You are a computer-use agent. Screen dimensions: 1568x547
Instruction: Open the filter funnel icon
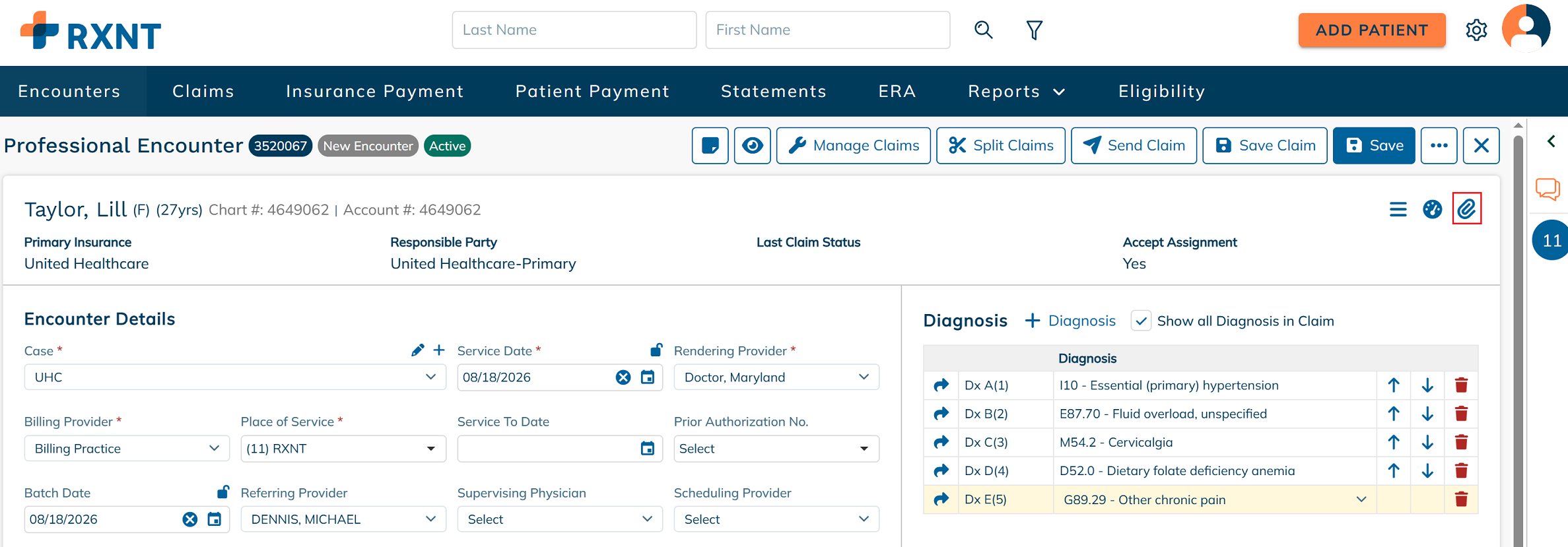pos(1034,30)
